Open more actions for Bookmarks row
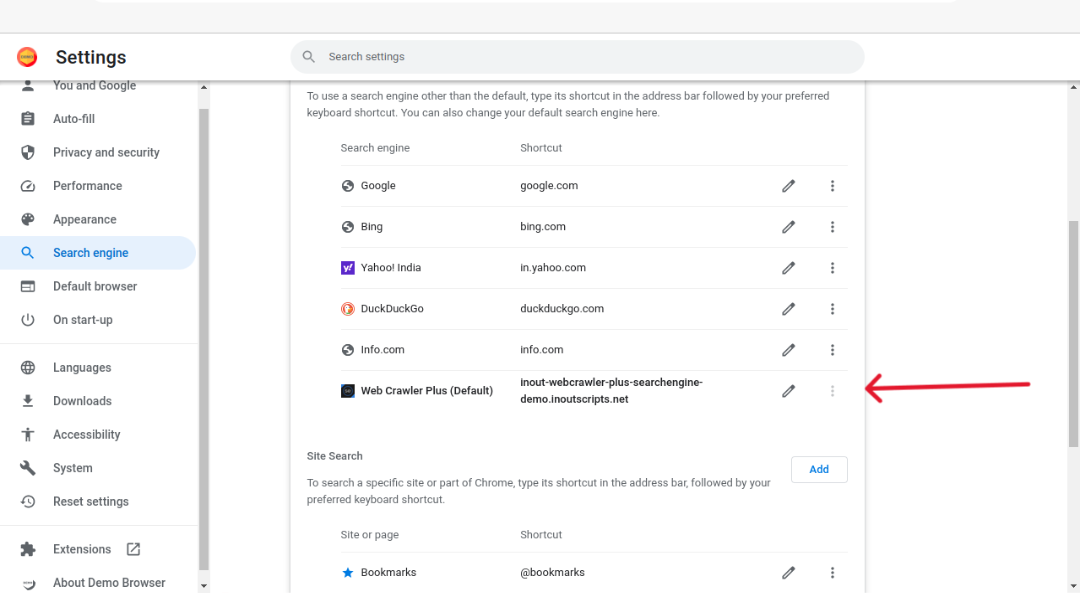 click(832, 572)
